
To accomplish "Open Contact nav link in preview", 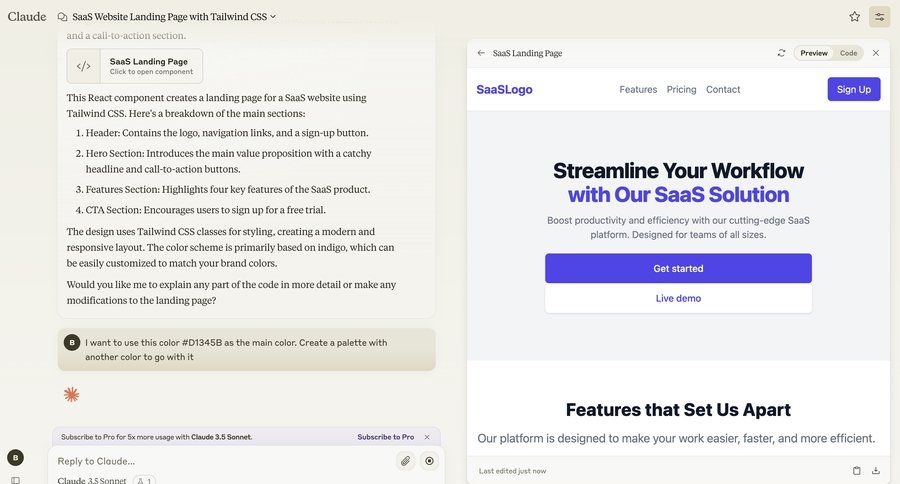I will tap(723, 90).
